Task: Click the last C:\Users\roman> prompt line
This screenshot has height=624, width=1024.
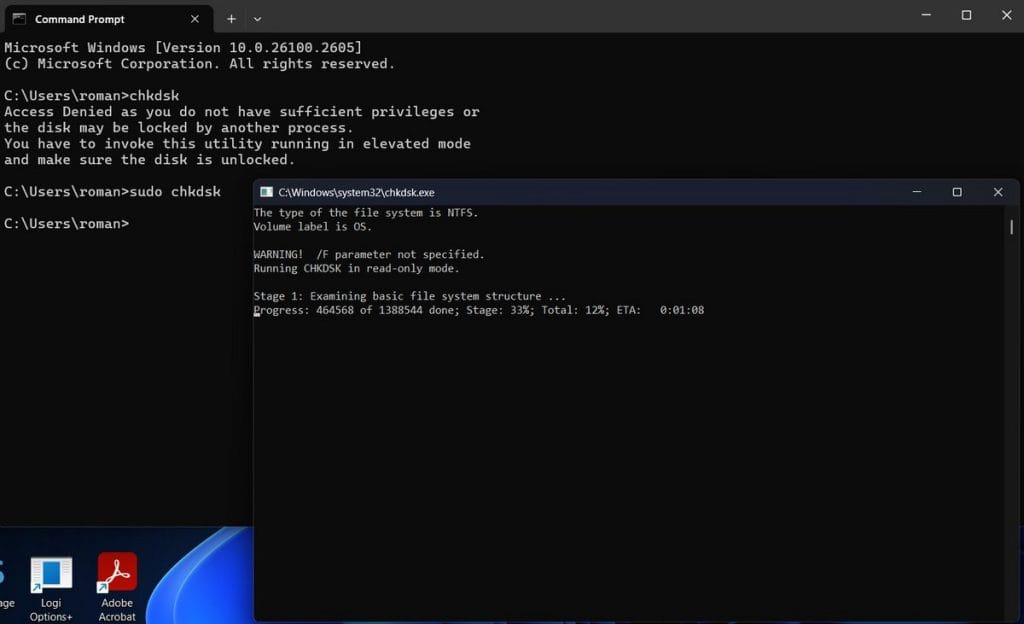Action: (67, 223)
